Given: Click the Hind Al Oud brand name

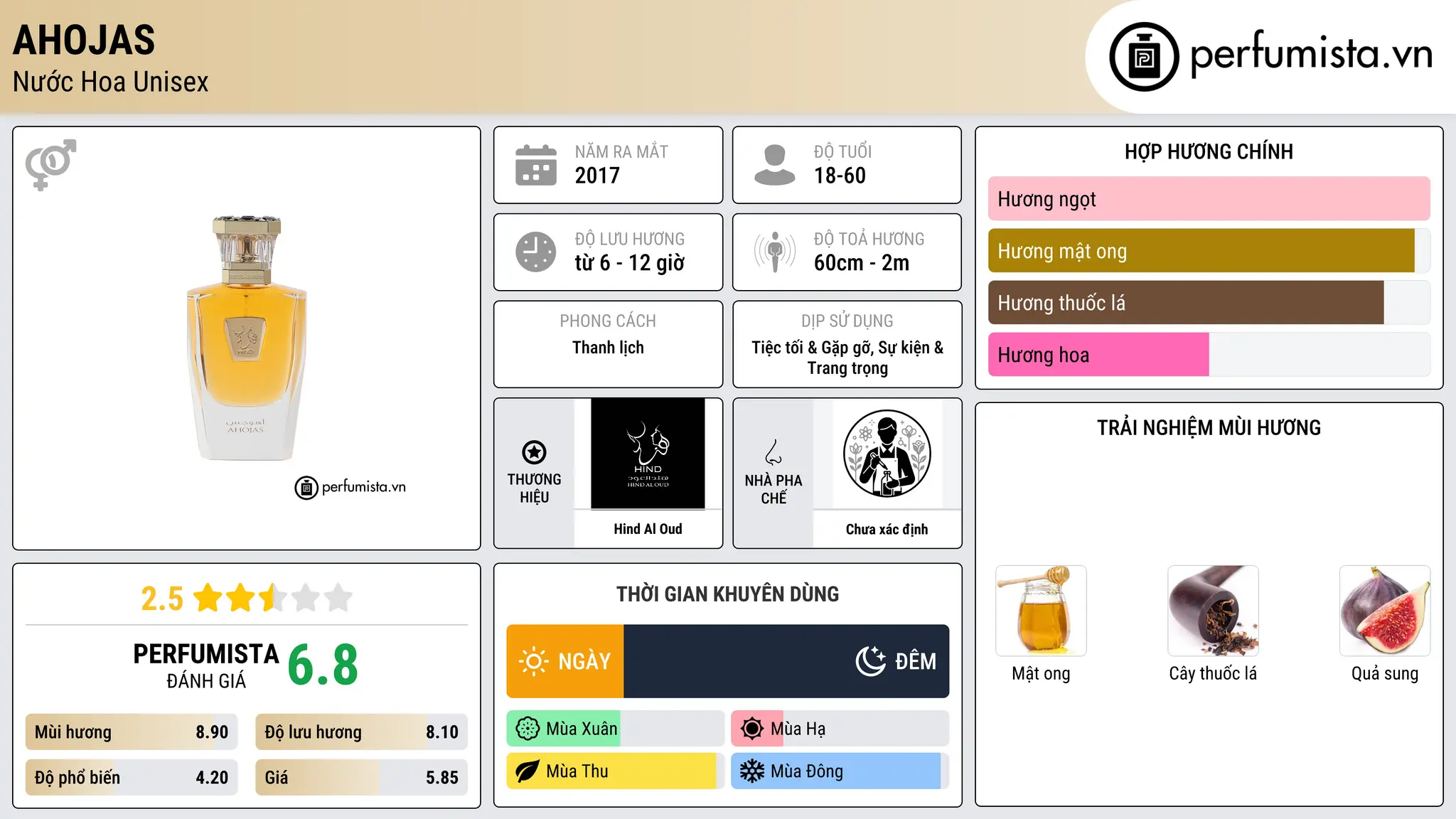Looking at the screenshot, I should coord(648,529).
